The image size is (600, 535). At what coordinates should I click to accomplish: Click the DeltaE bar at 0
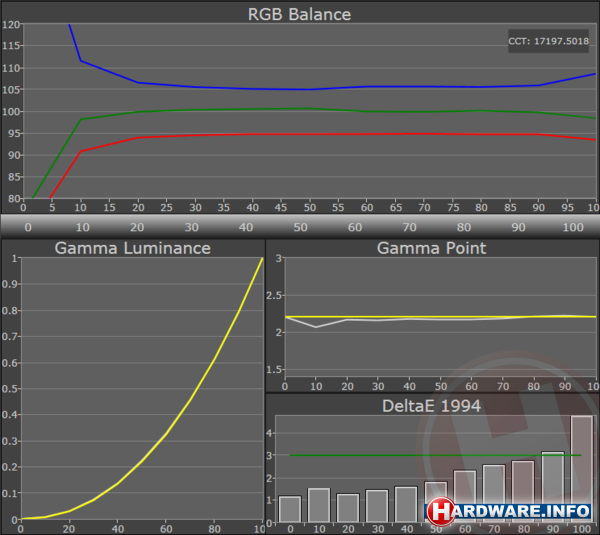(289, 508)
